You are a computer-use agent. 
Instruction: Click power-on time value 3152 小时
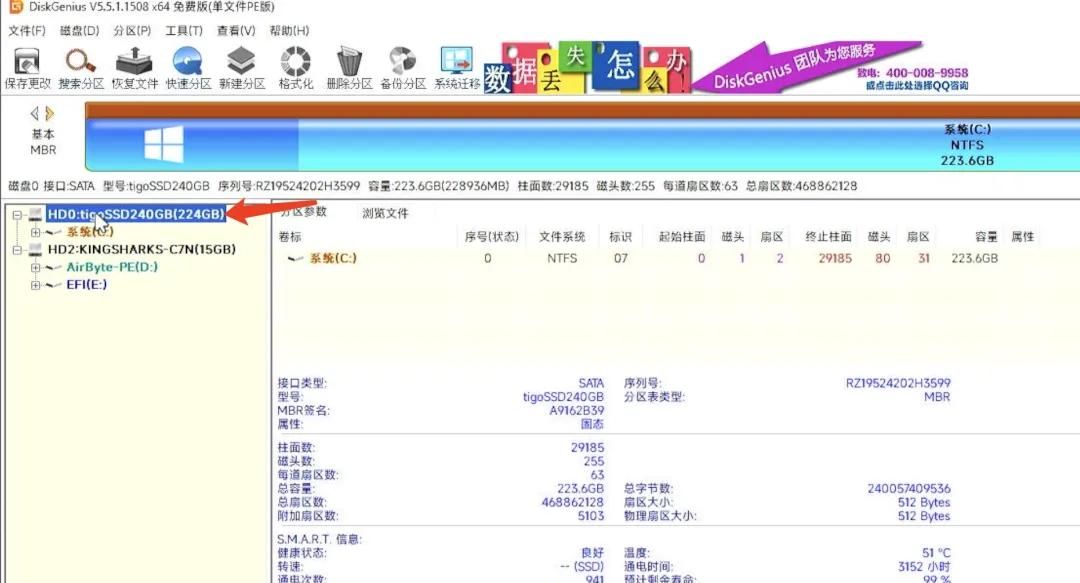click(x=924, y=566)
